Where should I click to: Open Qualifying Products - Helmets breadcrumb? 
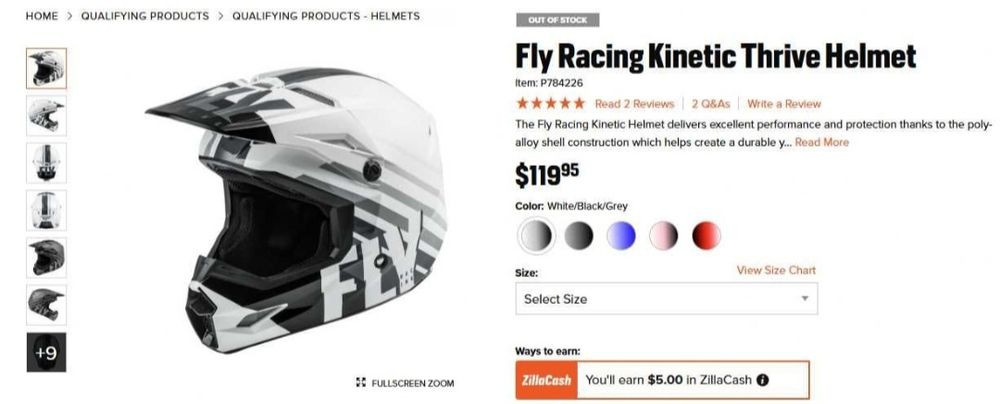pos(326,16)
